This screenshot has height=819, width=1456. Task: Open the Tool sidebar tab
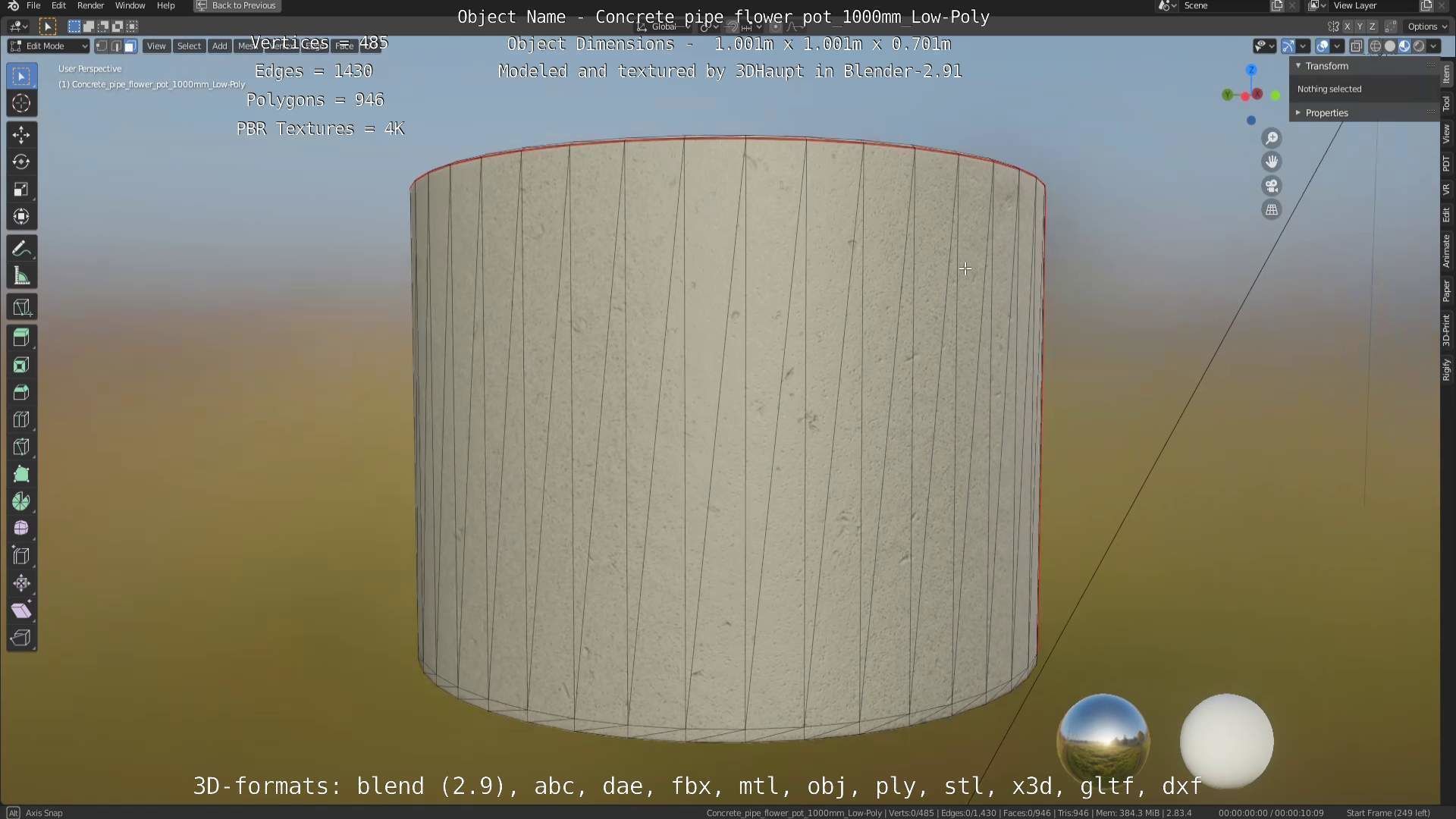(x=1446, y=103)
